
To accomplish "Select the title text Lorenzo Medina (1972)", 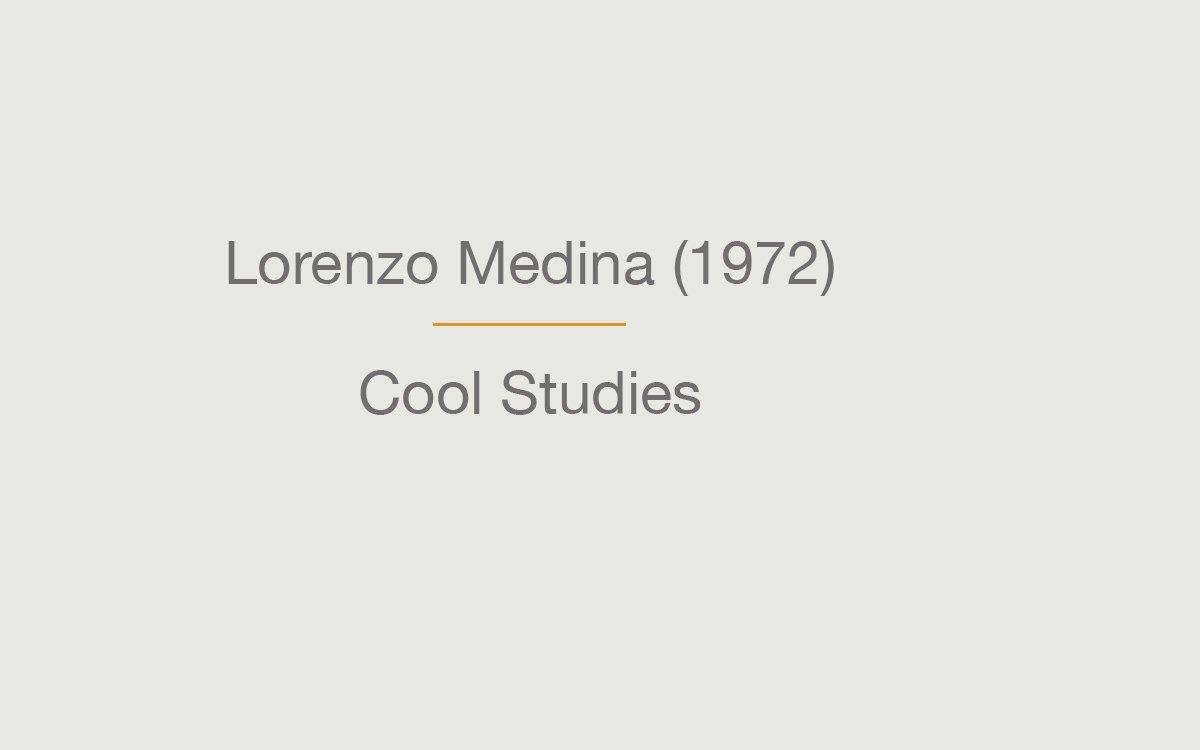I will click(530, 265).
